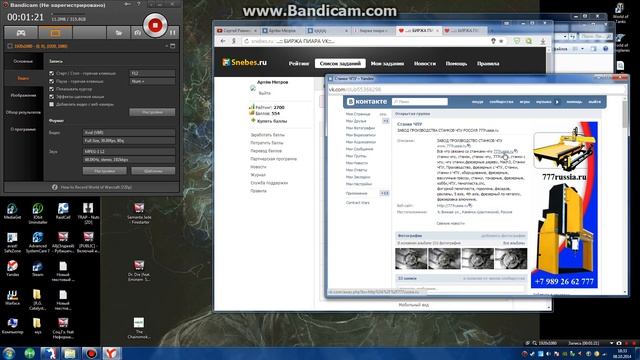
Task: Reload the snebes.ru page
Action: click(247, 41)
